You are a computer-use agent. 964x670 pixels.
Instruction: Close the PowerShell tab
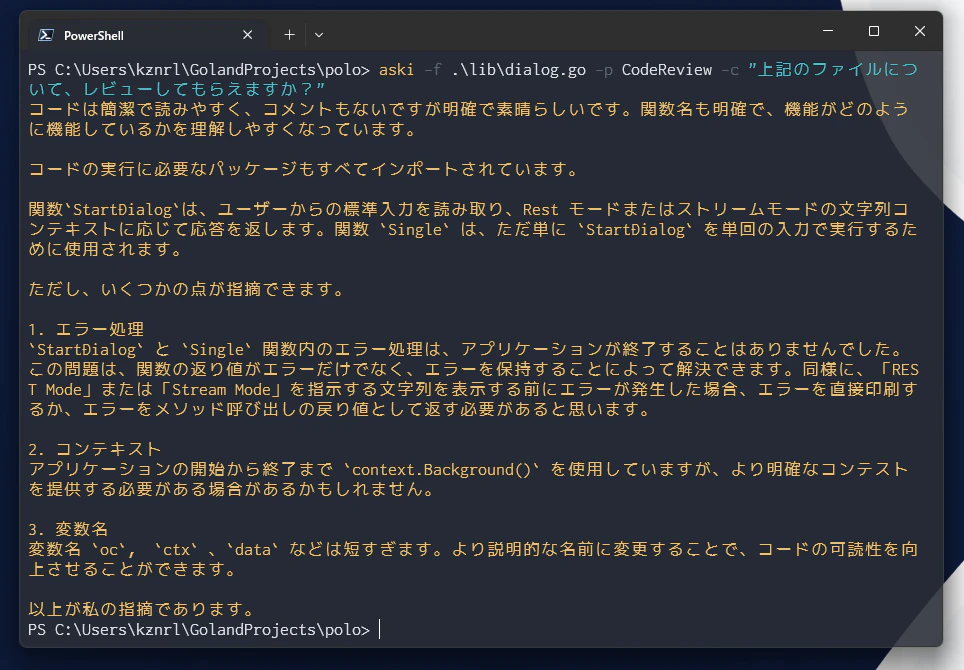(247, 35)
